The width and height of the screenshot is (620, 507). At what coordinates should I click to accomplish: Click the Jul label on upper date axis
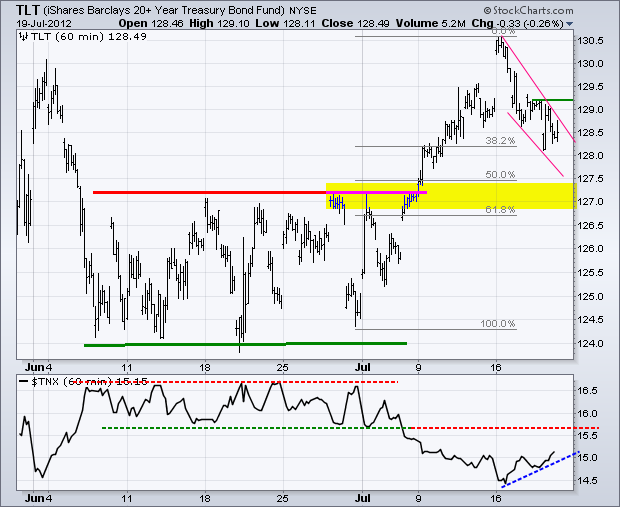(363, 367)
